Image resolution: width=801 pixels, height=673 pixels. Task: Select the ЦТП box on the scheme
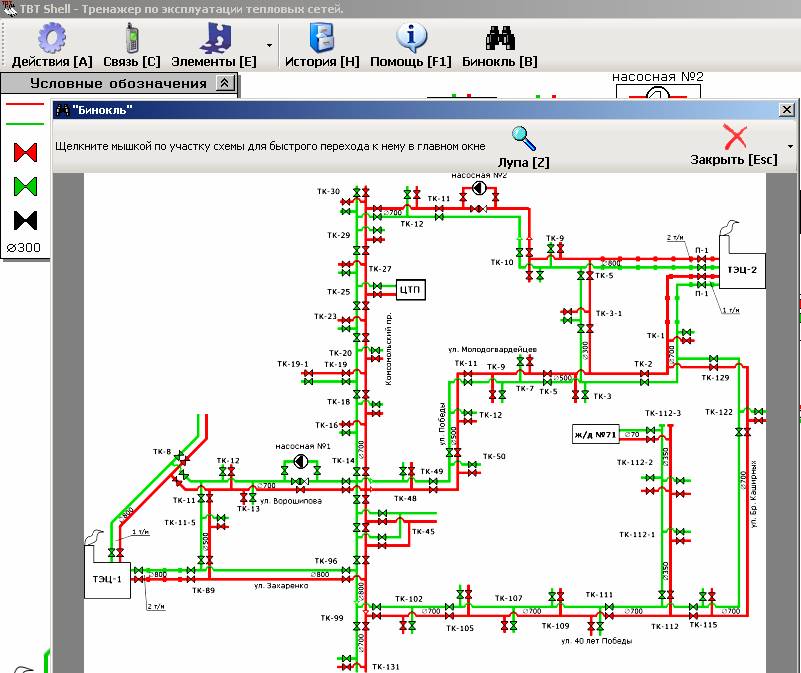410,290
